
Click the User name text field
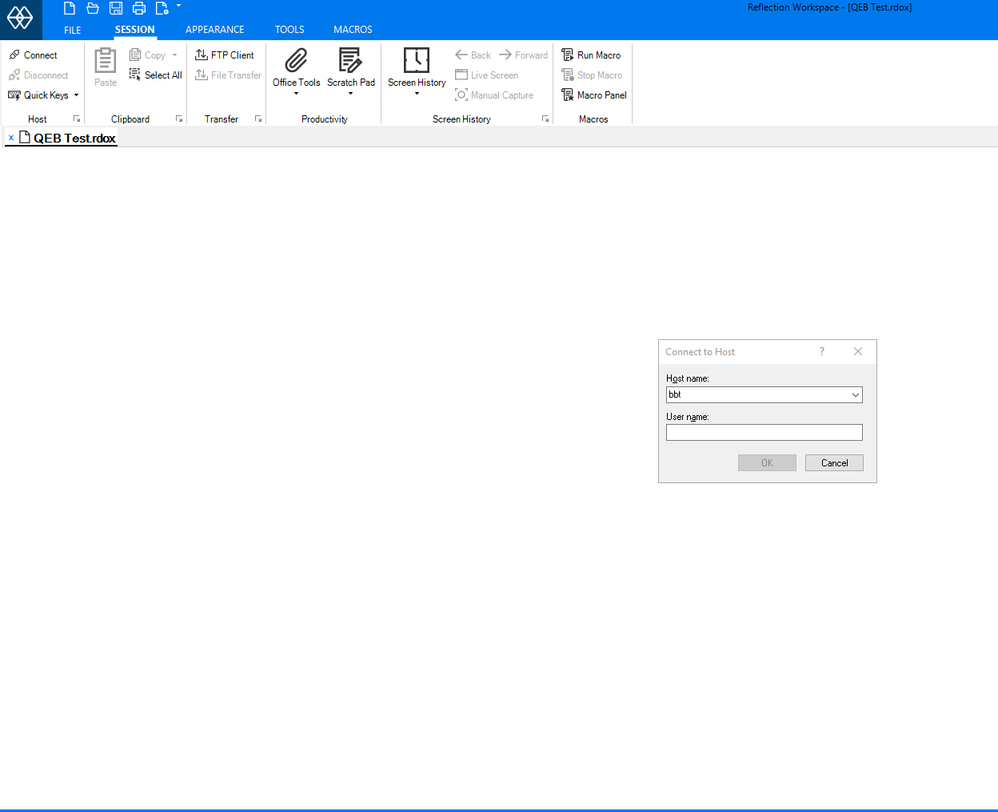[x=763, y=432]
